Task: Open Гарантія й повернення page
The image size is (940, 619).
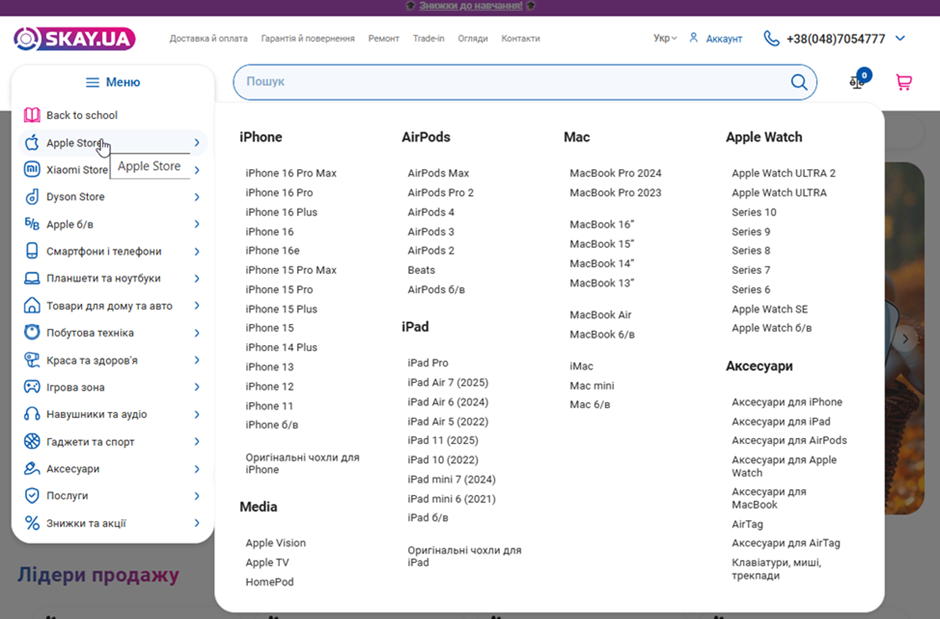Action: 308,38
